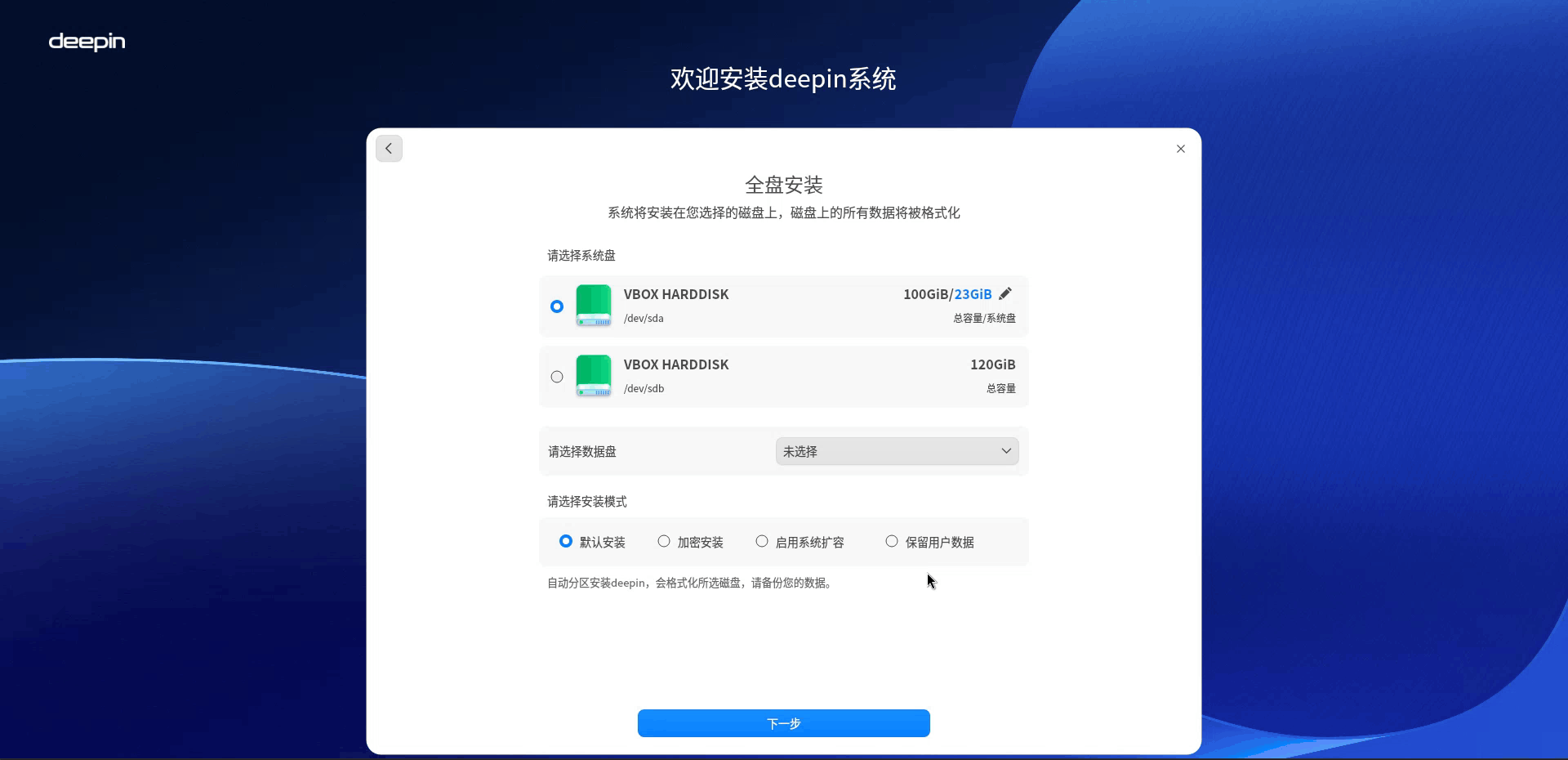Click the 120GiB capacity of /dev/sdb

(993, 364)
